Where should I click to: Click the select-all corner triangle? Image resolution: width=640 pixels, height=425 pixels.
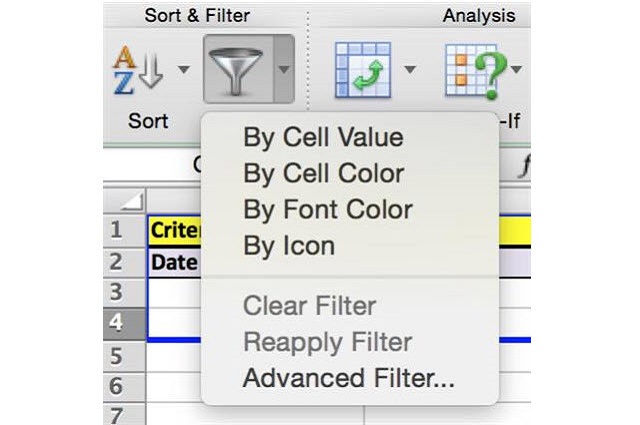[134, 201]
